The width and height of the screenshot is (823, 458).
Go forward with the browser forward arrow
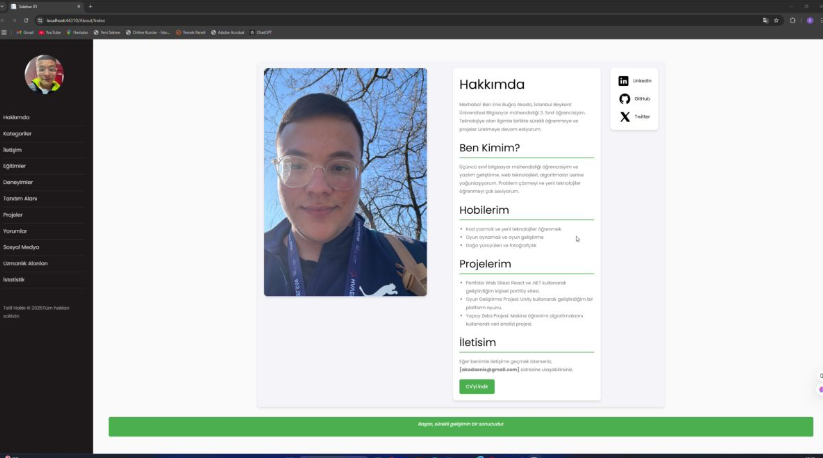(x=14, y=20)
